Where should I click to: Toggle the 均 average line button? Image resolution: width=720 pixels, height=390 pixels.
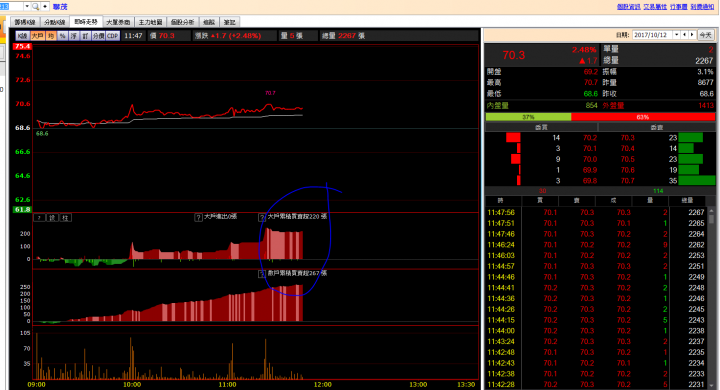tap(51, 36)
